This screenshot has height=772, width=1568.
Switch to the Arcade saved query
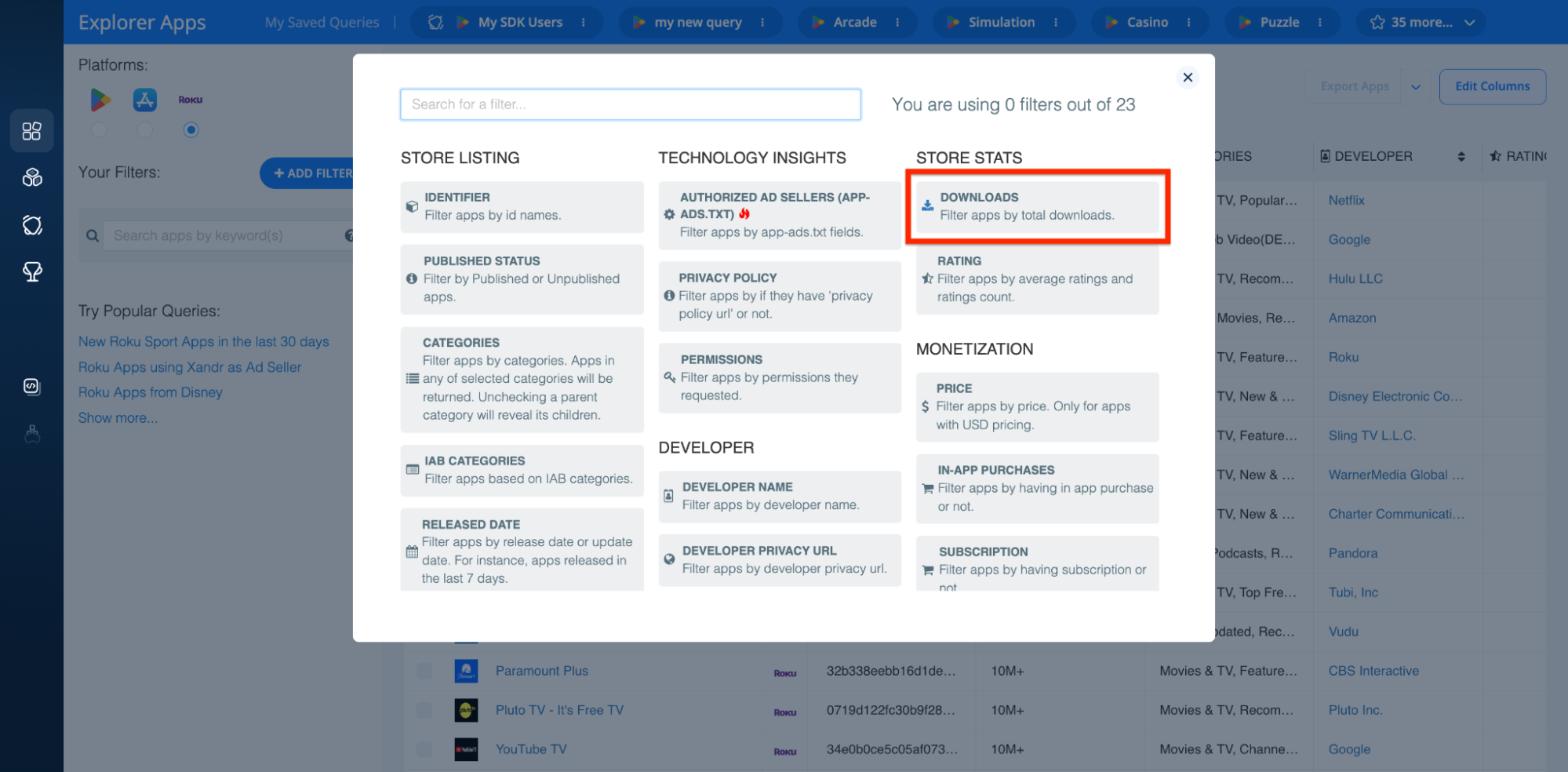coord(855,22)
